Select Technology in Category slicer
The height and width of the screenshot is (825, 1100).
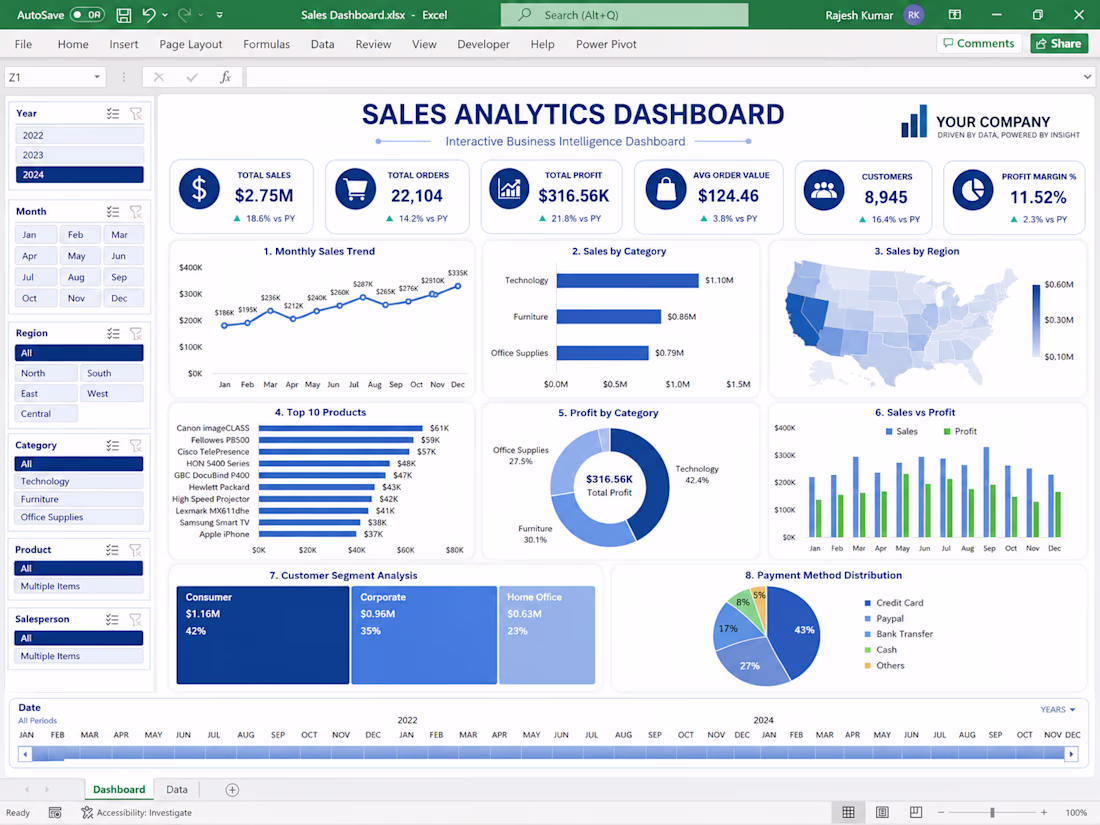click(x=79, y=481)
